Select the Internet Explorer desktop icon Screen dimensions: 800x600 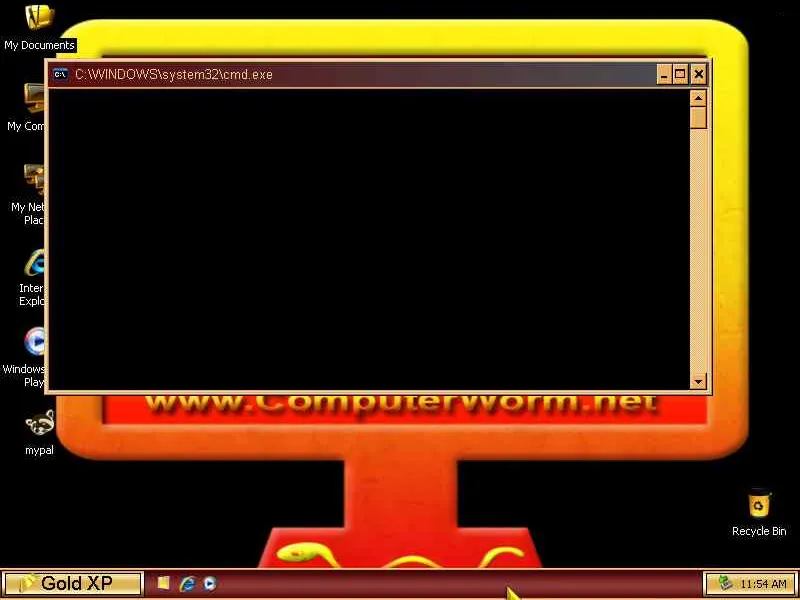35,261
